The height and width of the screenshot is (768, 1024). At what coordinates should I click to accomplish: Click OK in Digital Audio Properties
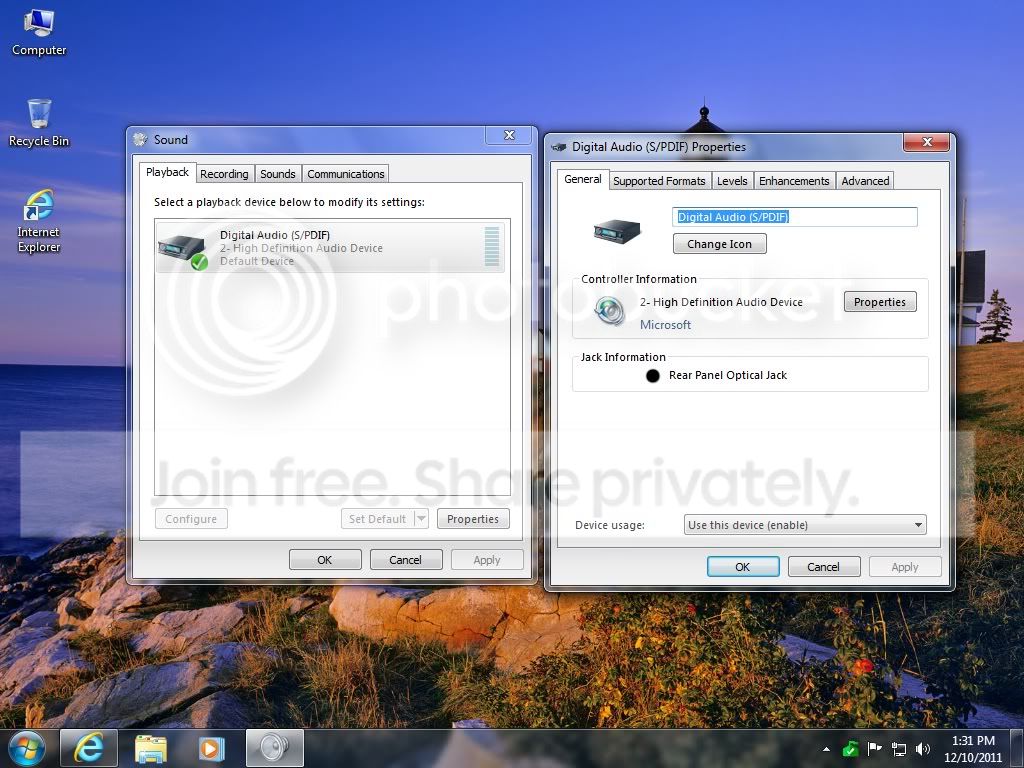(x=743, y=567)
